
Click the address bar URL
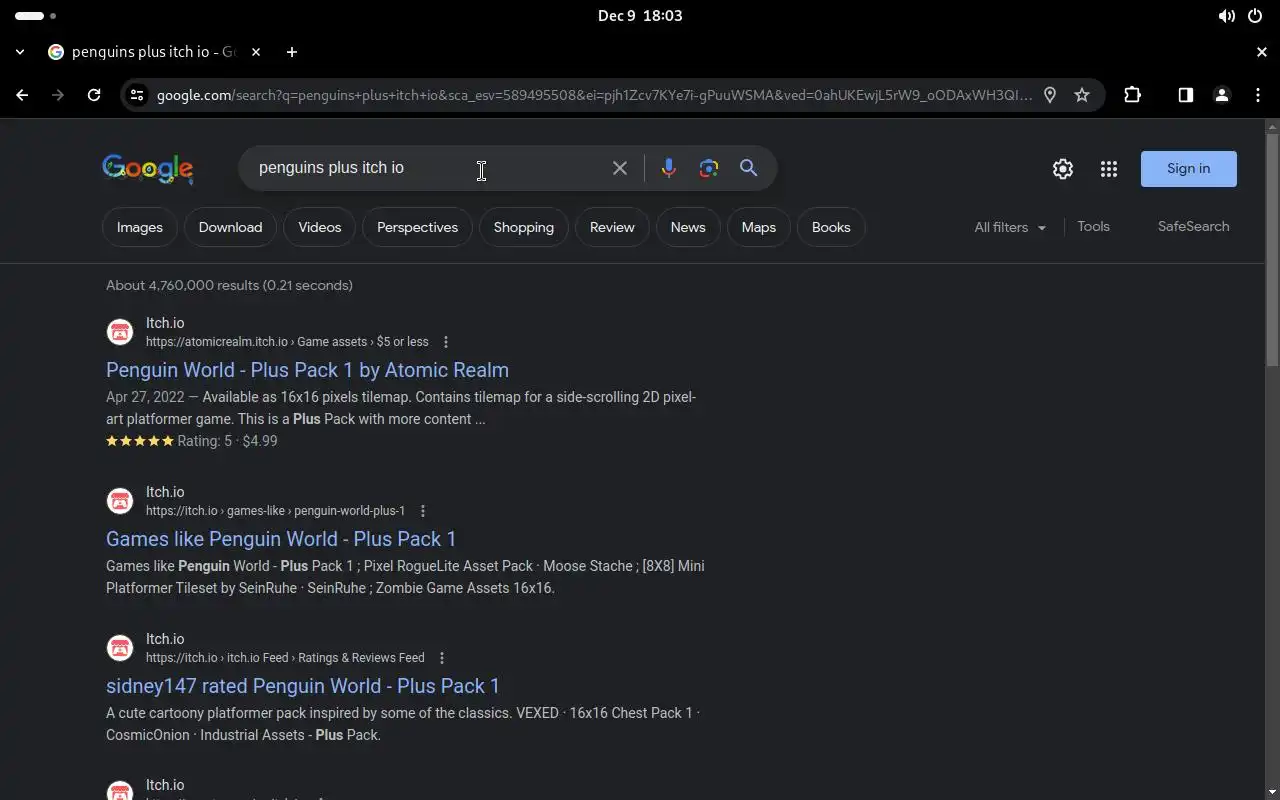[594, 95]
